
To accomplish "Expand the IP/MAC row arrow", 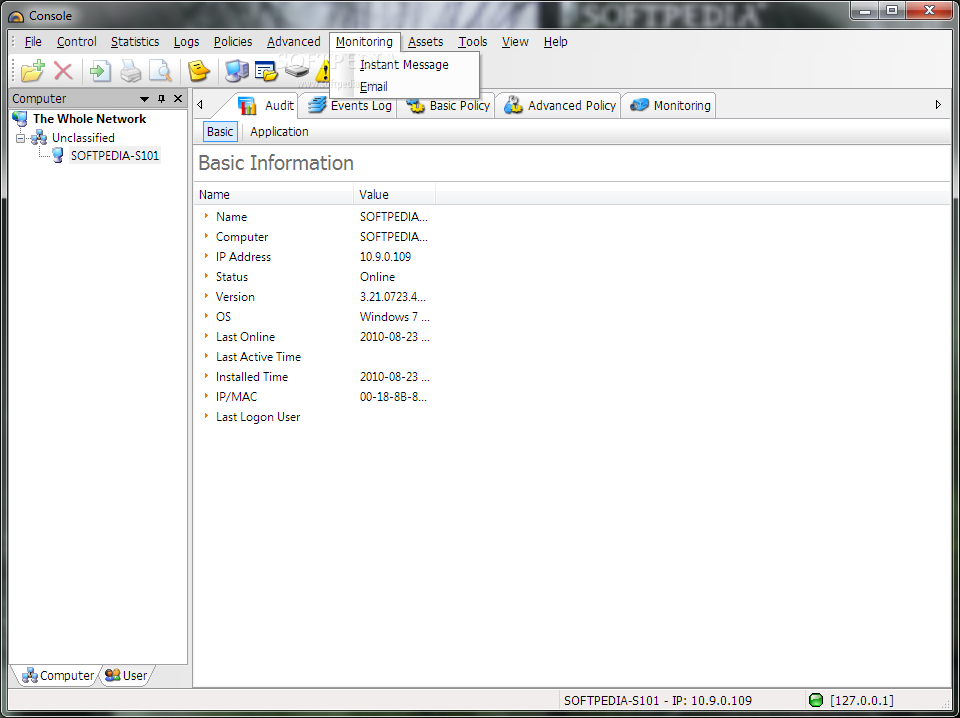I will tap(207, 397).
